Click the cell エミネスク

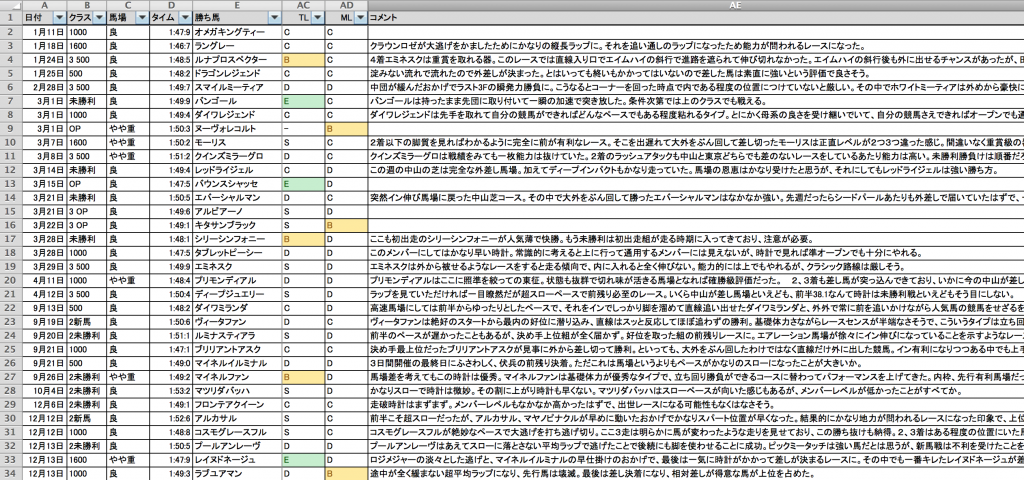point(238,266)
